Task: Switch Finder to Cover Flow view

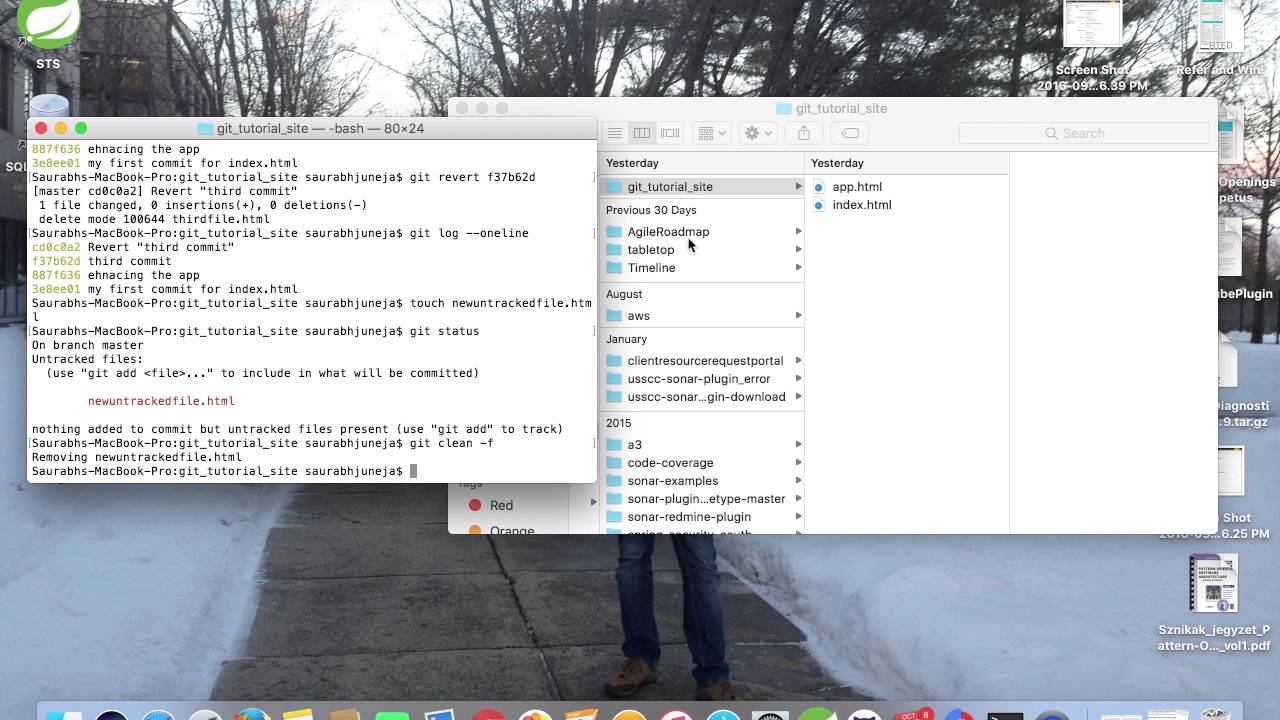Action: (670, 133)
